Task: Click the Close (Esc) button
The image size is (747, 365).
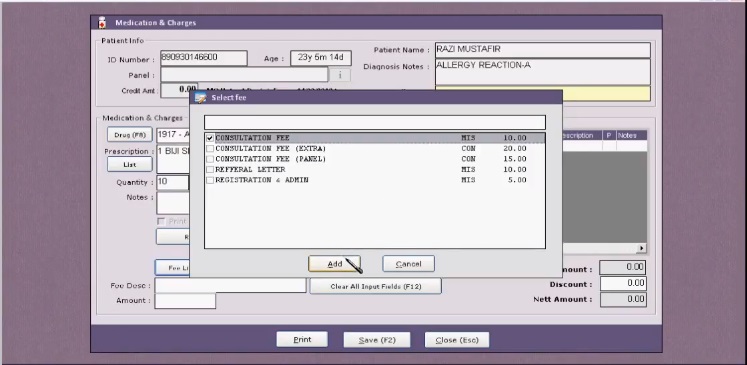Action: click(457, 340)
